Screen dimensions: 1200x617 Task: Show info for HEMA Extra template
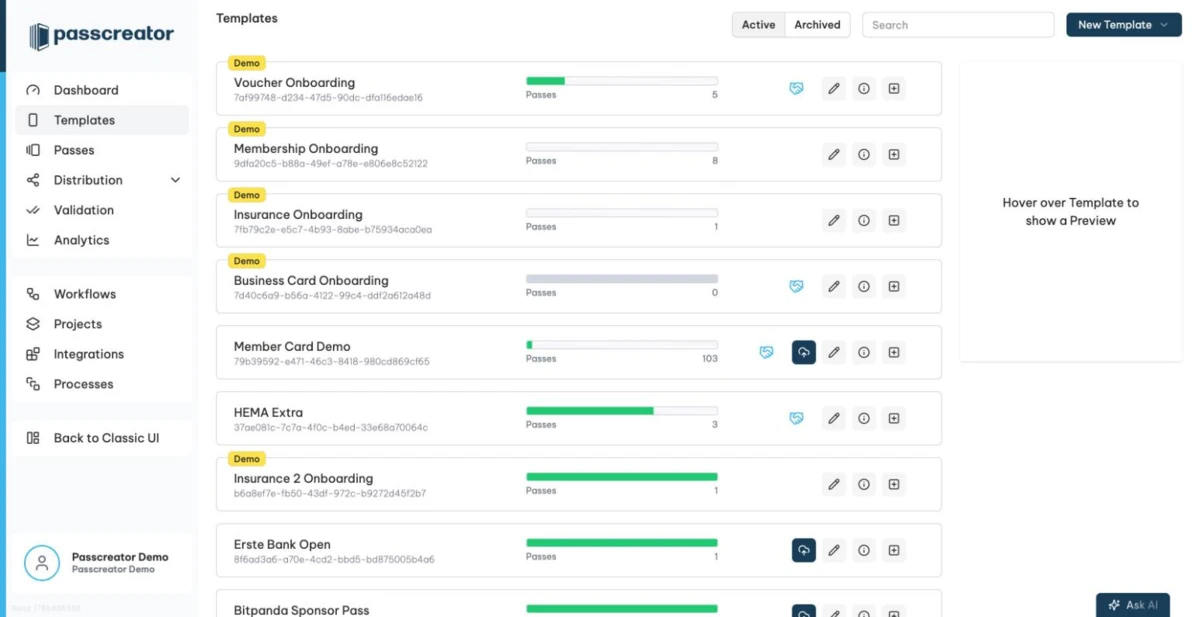(864, 418)
